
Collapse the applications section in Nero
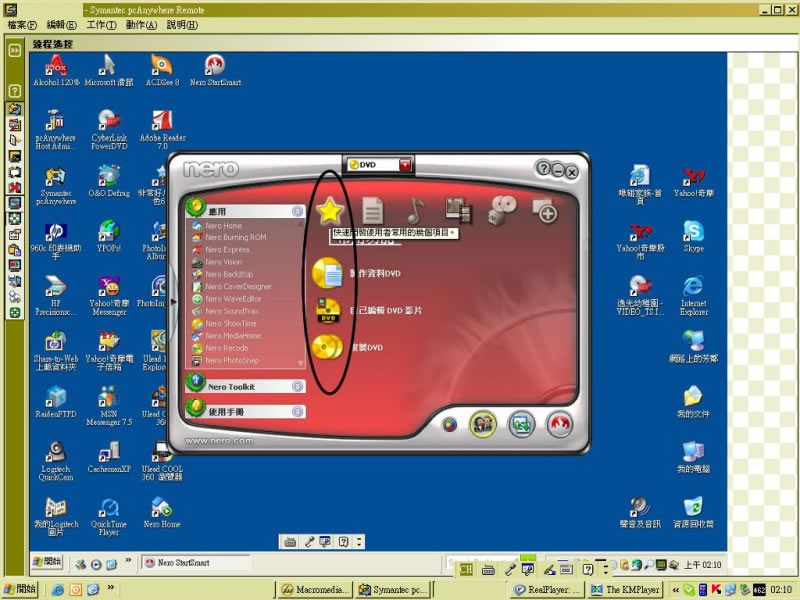[x=297, y=211]
